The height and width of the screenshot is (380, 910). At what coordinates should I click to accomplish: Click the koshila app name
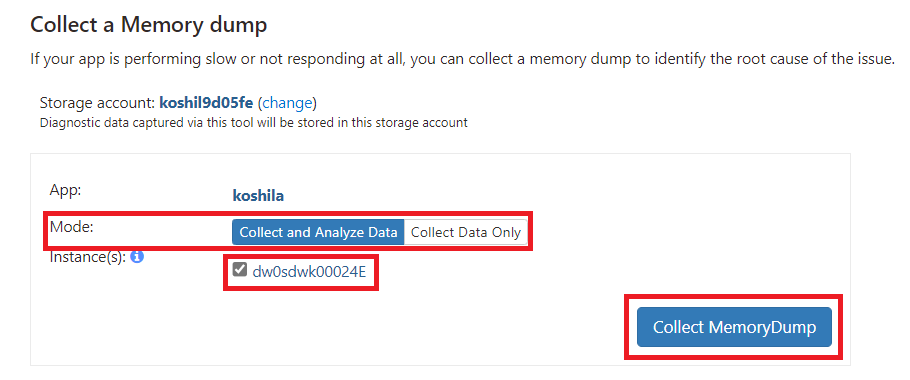coord(258,196)
